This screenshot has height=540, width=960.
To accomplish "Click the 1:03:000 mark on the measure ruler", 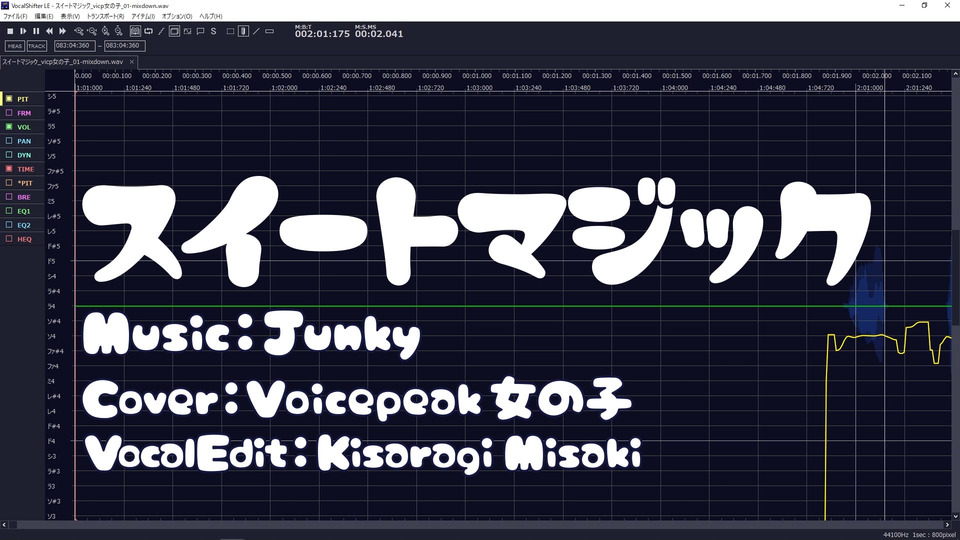I will (x=479, y=88).
